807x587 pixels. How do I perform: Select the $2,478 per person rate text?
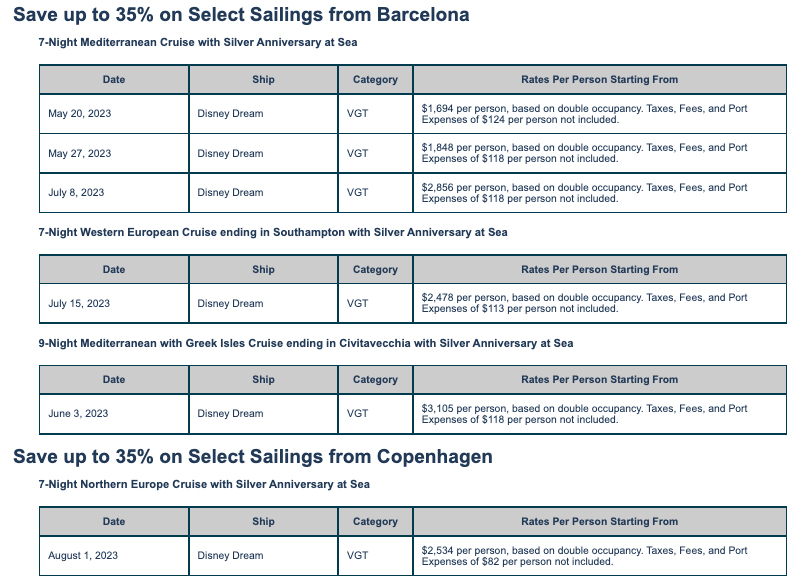pos(584,303)
